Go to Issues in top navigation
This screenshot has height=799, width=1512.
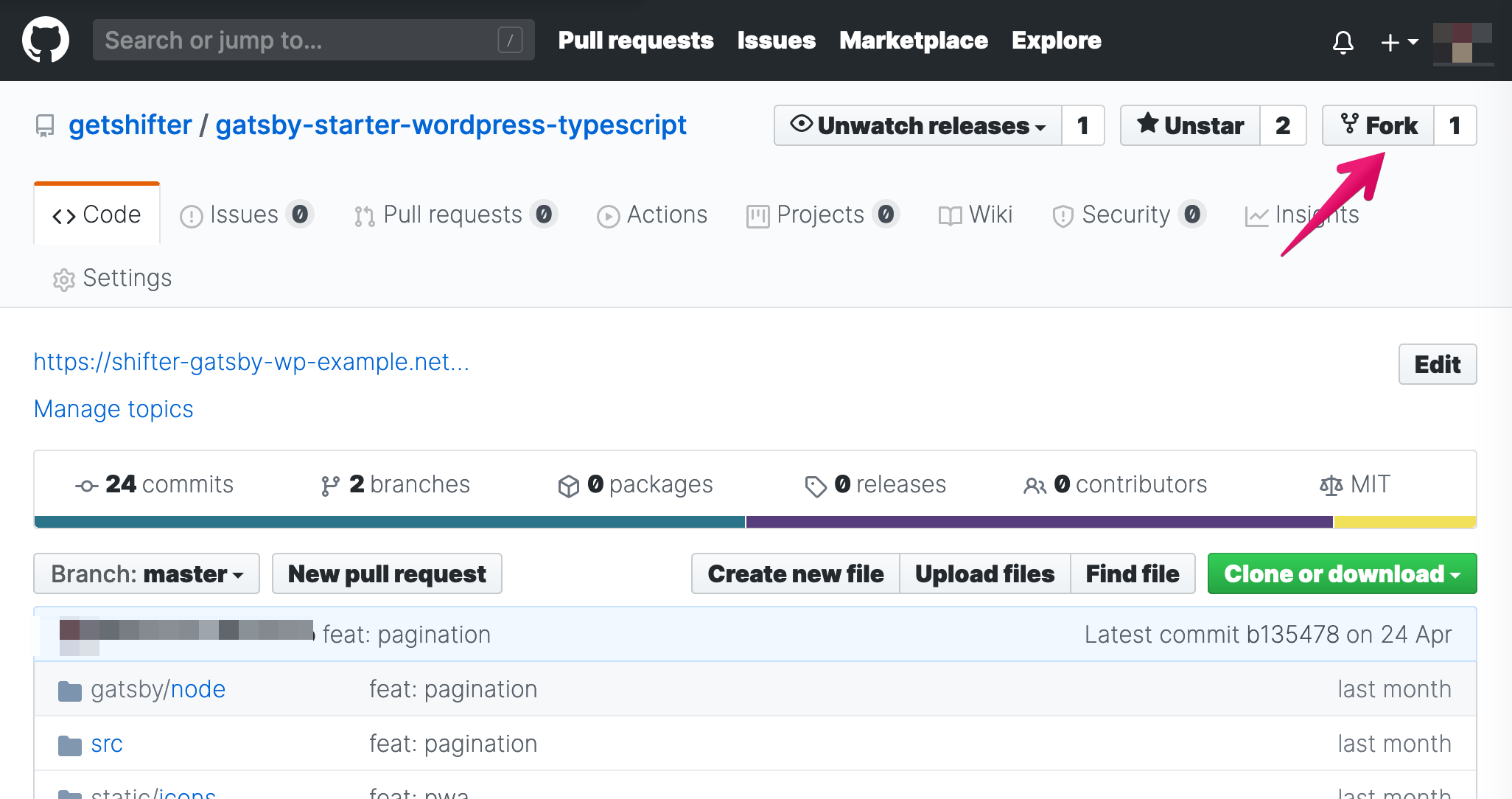[776, 41]
